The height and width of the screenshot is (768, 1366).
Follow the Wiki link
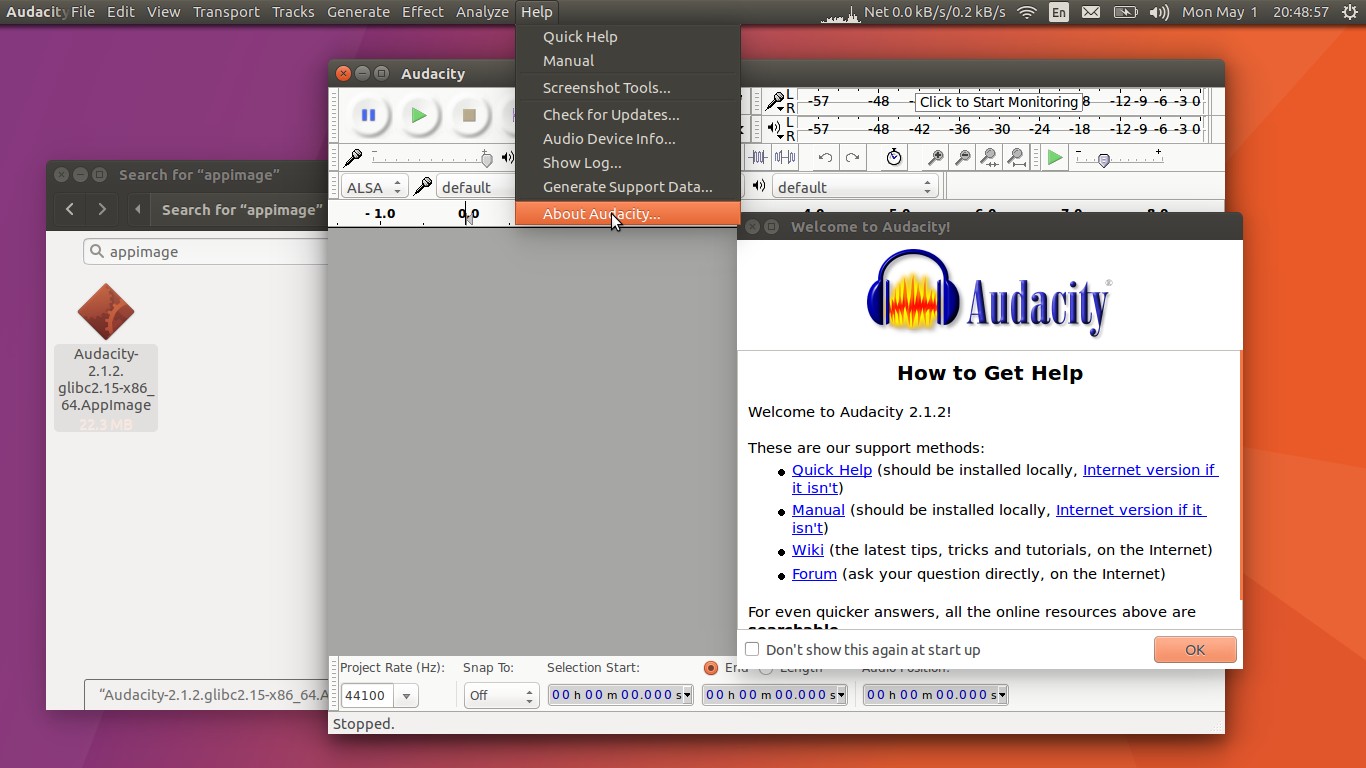[x=808, y=550]
